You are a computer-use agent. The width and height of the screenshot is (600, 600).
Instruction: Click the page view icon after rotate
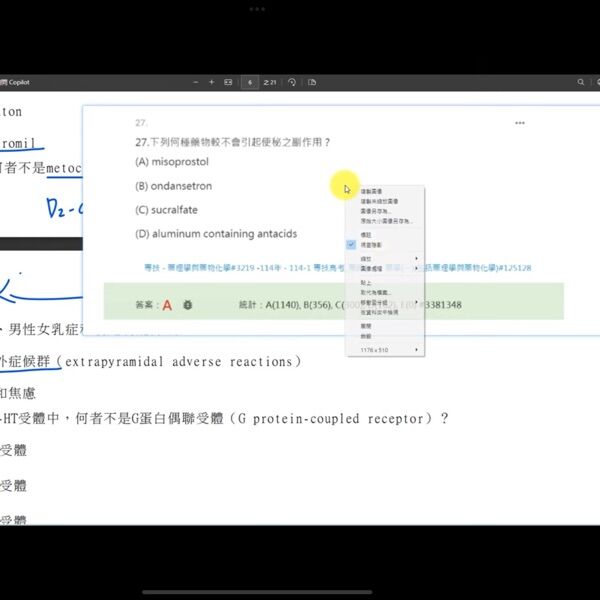pos(312,81)
